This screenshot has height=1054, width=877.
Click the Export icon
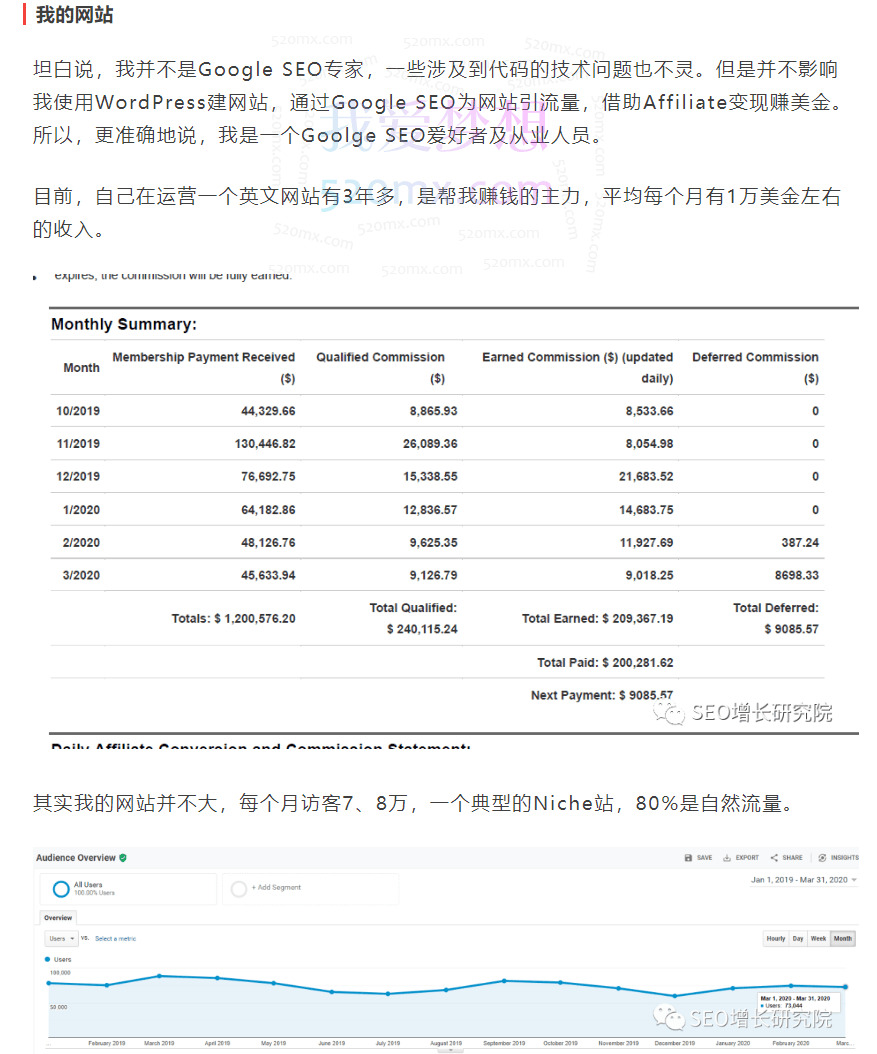pyautogui.click(x=727, y=858)
